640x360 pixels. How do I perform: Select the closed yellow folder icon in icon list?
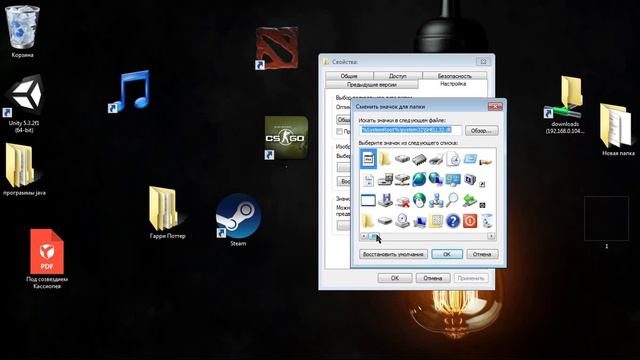pyautogui.click(x=384, y=159)
